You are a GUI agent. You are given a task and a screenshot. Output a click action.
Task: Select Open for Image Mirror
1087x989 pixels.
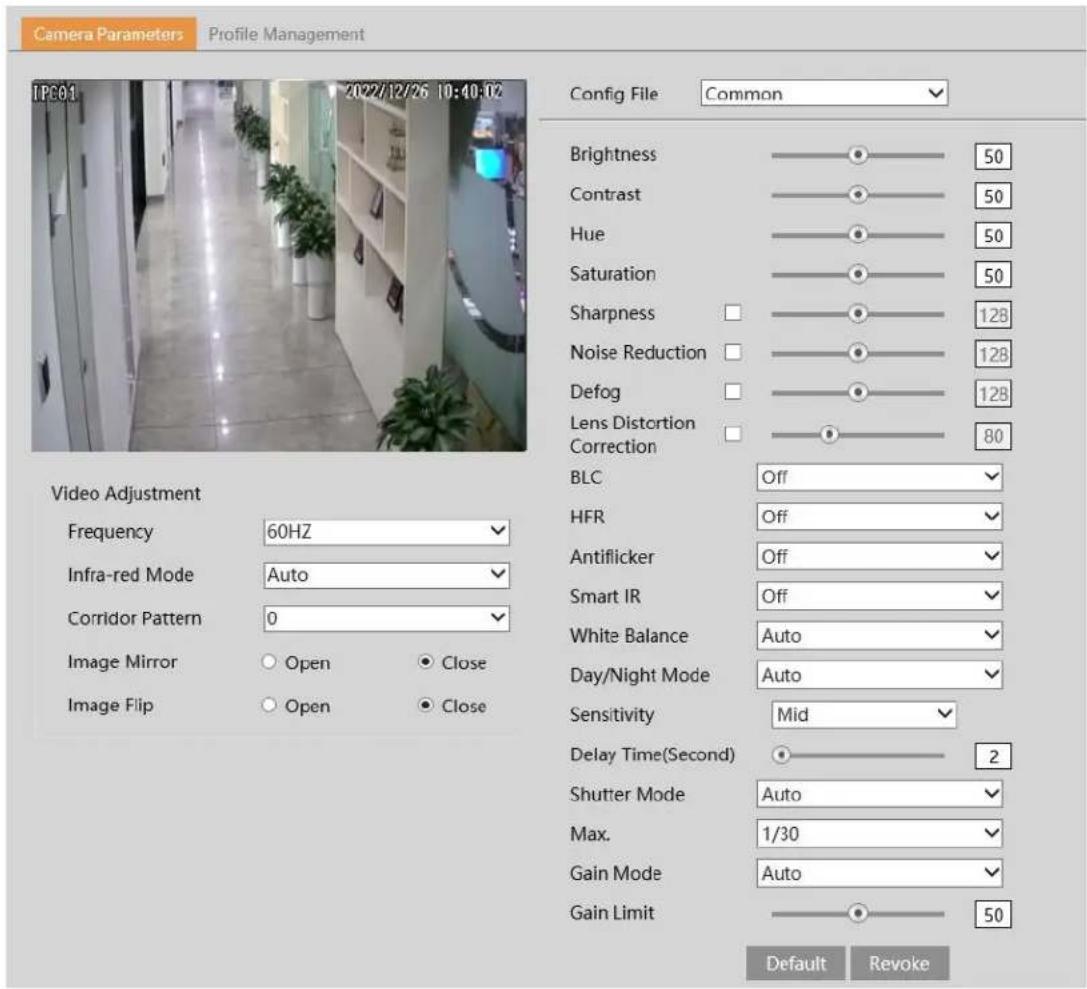[x=269, y=662]
